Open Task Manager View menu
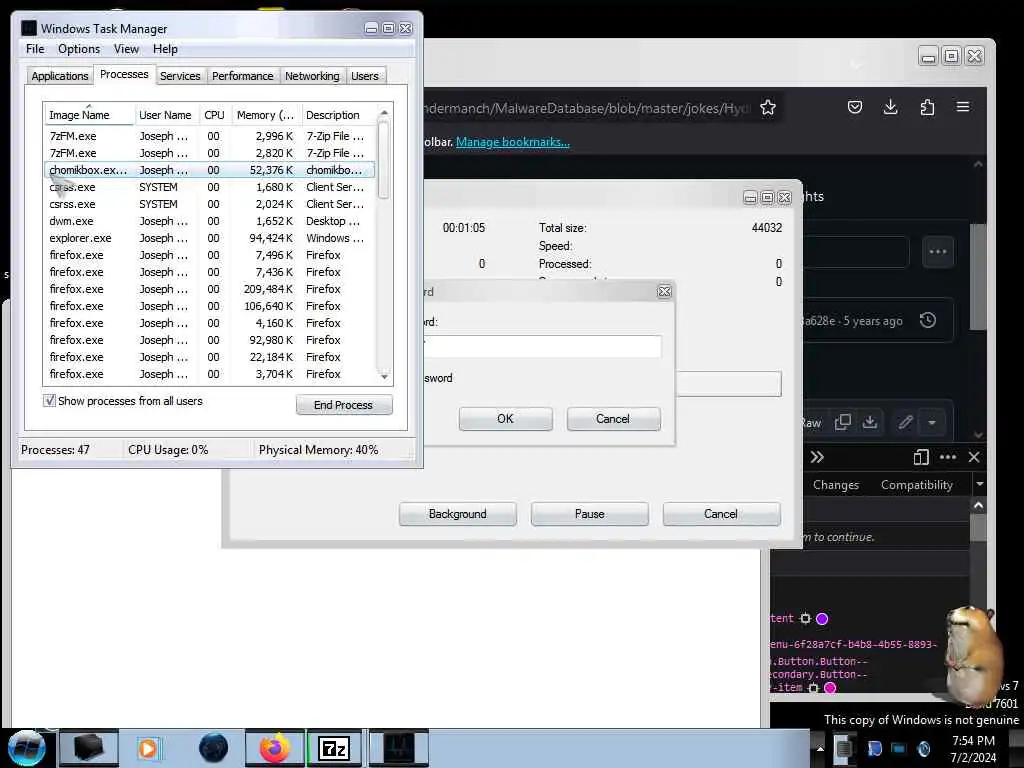The width and height of the screenshot is (1024, 768). point(126,49)
